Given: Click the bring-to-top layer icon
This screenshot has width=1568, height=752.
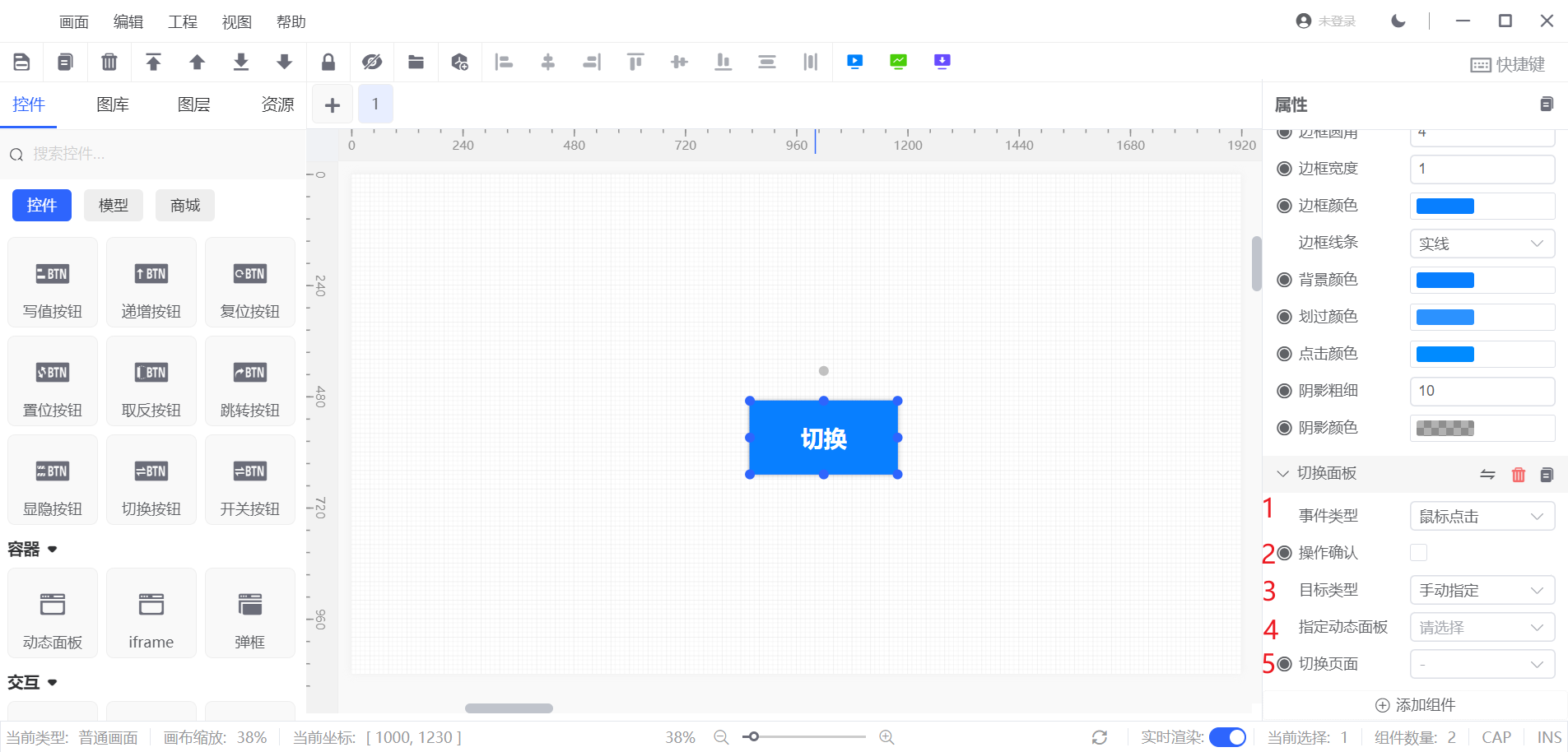Looking at the screenshot, I should 153,62.
